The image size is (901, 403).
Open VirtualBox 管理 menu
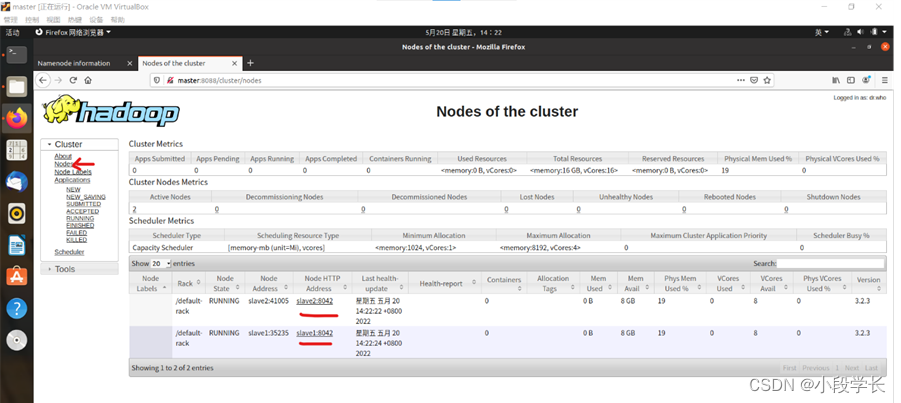click(10, 20)
